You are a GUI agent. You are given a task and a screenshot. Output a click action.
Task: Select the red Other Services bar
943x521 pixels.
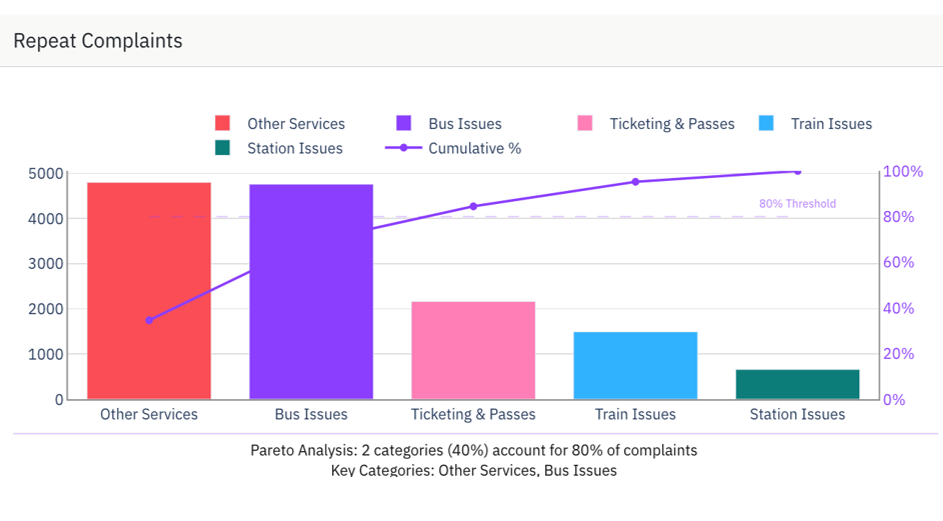tap(149, 291)
